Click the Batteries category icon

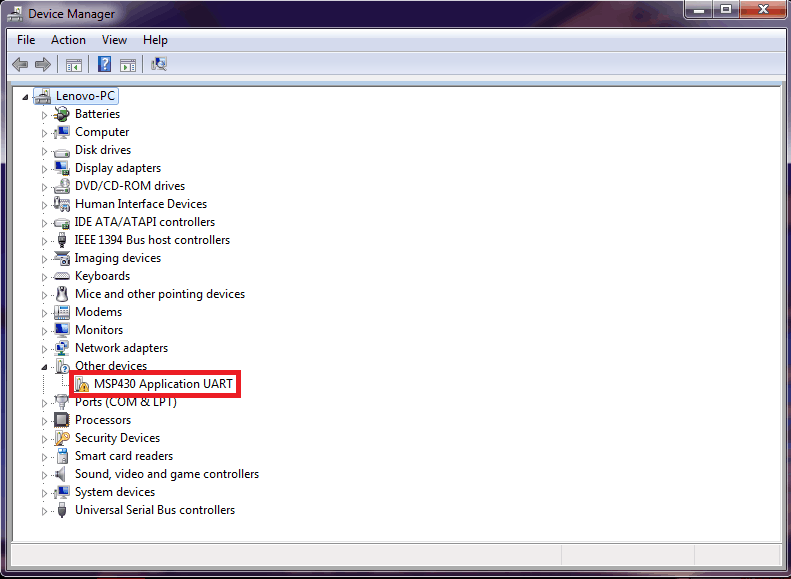point(61,114)
